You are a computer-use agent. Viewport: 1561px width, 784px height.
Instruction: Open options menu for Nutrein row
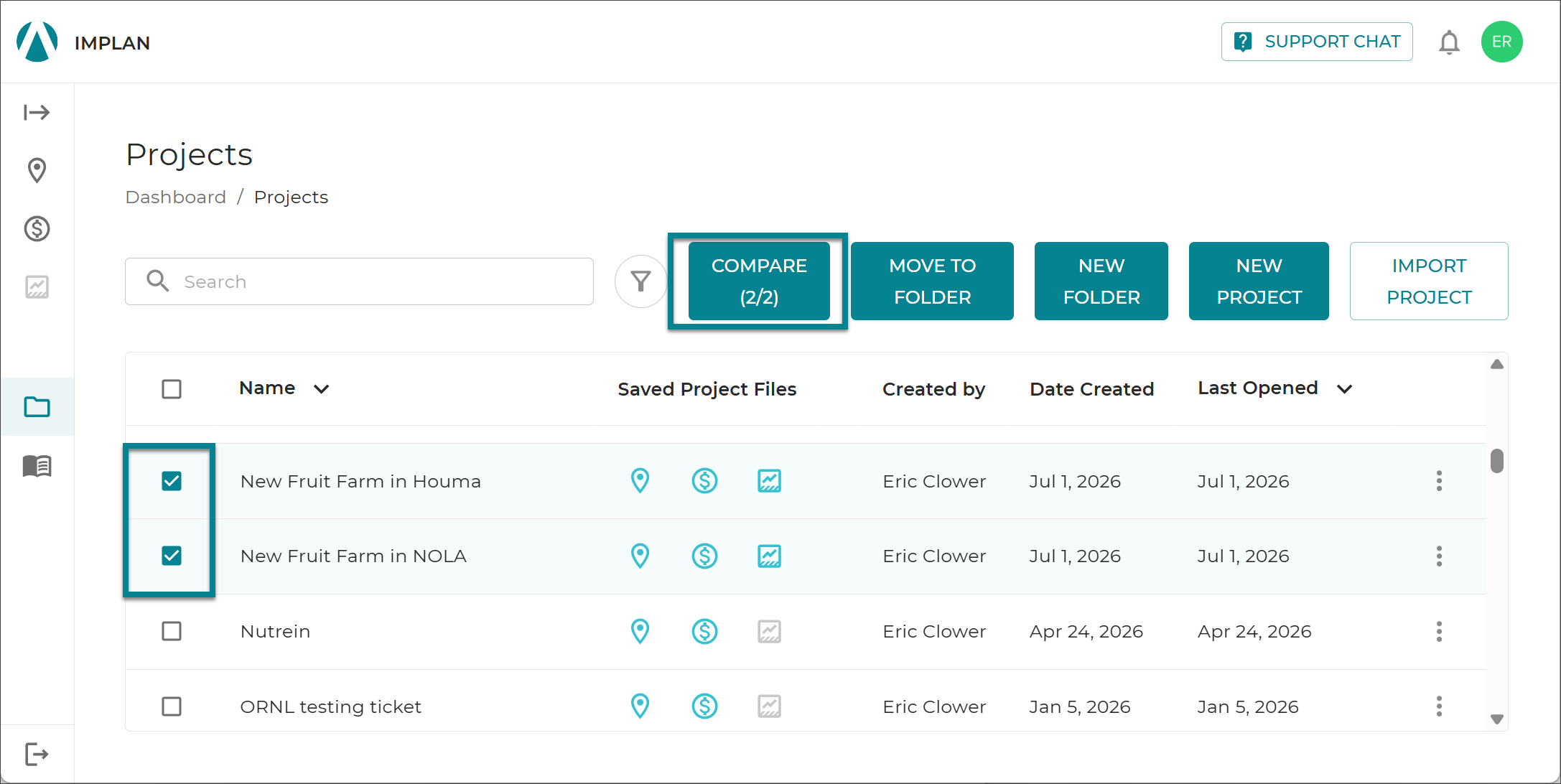[1439, 631]
